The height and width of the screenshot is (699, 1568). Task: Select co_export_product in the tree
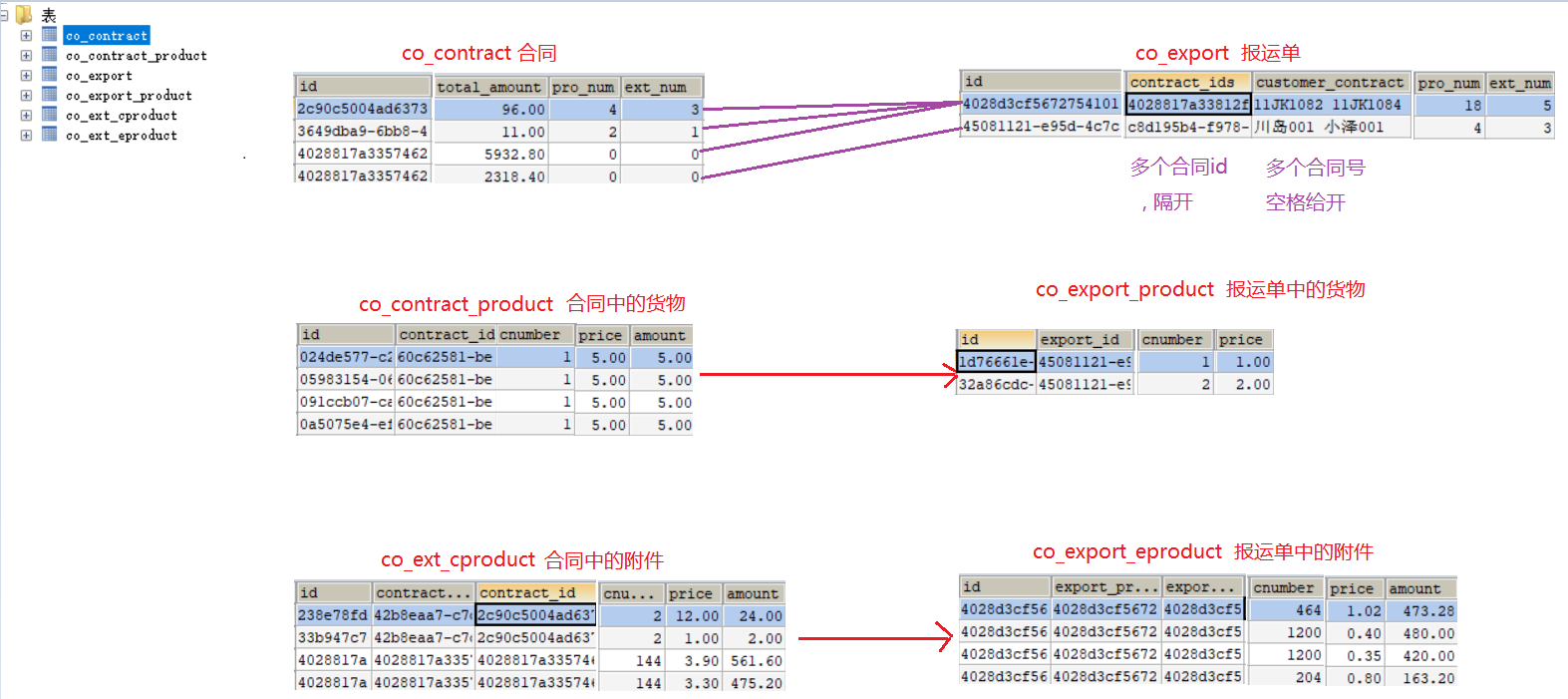129,96
